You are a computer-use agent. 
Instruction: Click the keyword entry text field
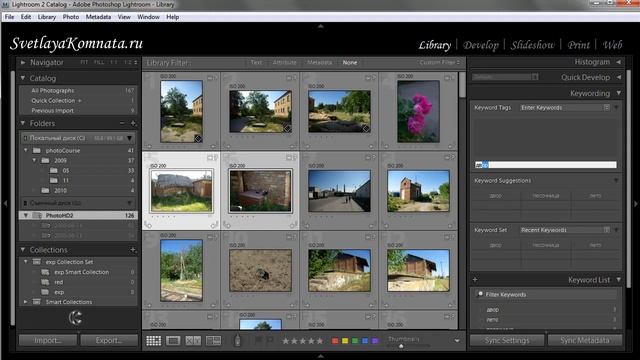pyautogui.click(x=546, y=165)
